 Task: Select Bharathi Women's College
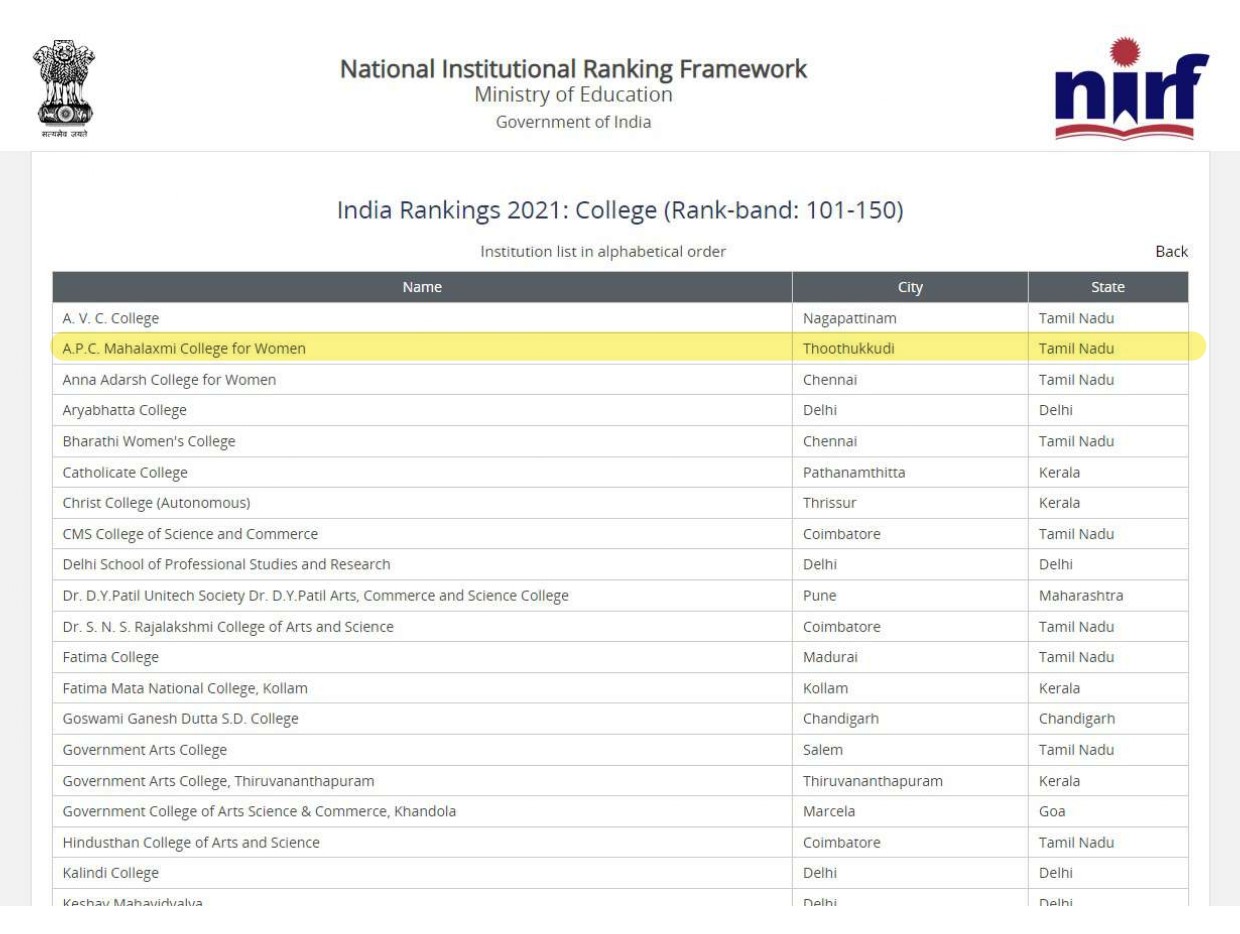coord(149,441)
